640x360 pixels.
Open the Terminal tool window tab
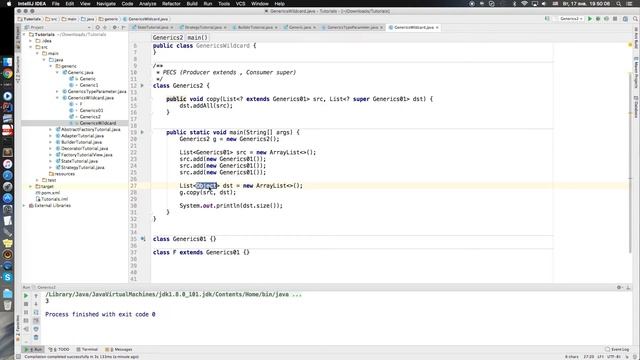(87, 349)
